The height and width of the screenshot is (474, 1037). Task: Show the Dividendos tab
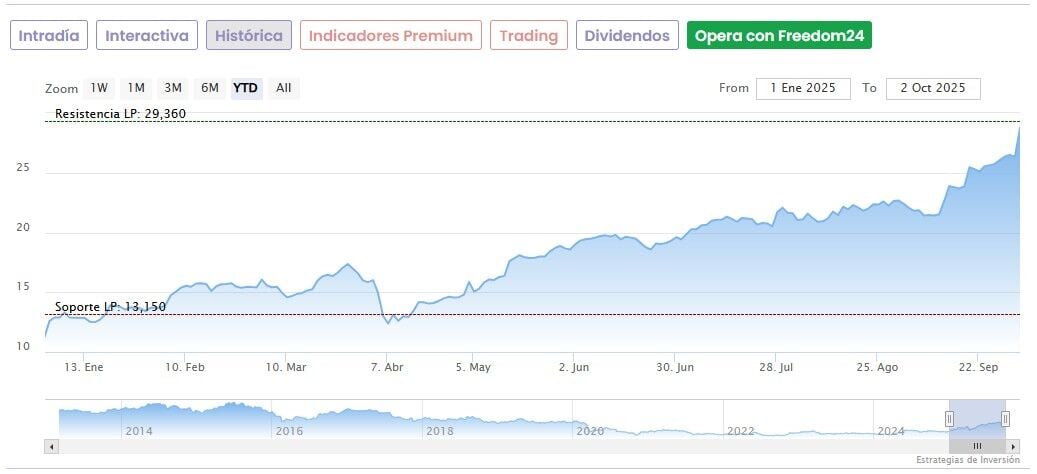627,36
